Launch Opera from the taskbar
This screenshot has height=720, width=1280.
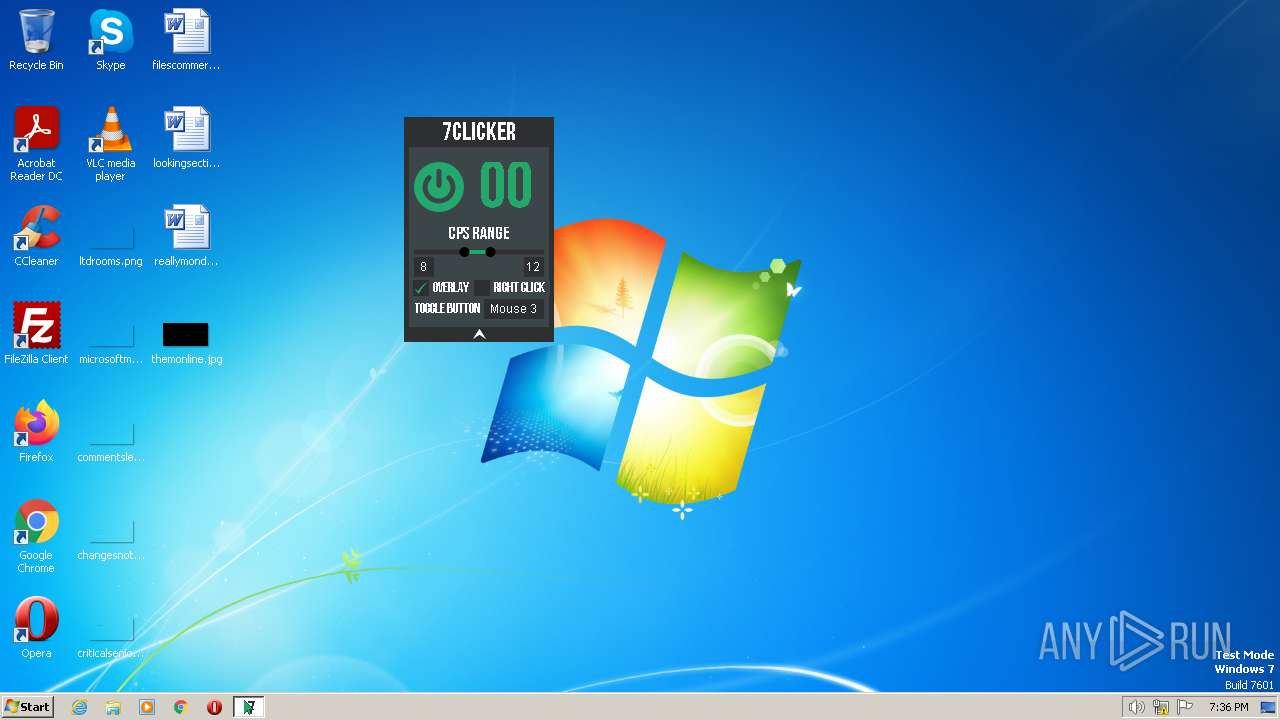(214, 707)
